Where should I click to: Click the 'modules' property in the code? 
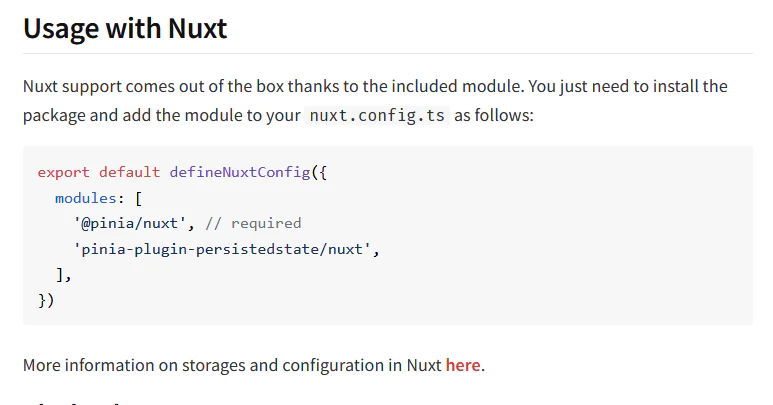(86, 198)
